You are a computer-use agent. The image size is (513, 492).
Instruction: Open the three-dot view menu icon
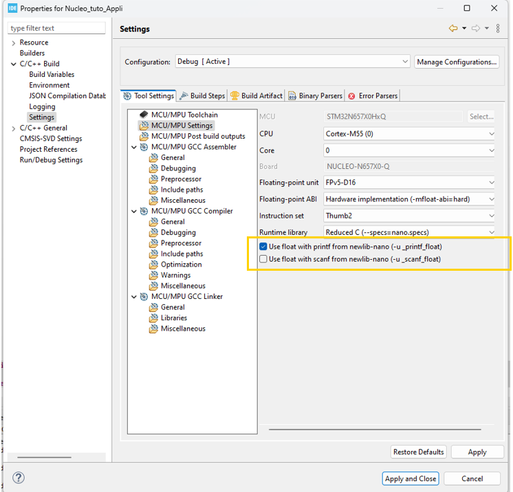click(498, 28)
